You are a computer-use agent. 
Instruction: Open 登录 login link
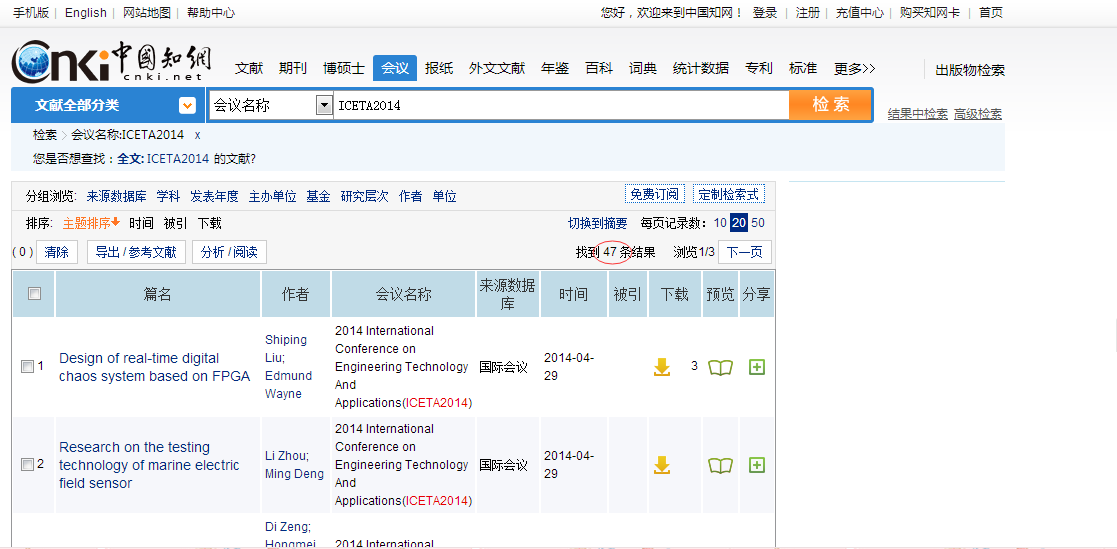765,13
